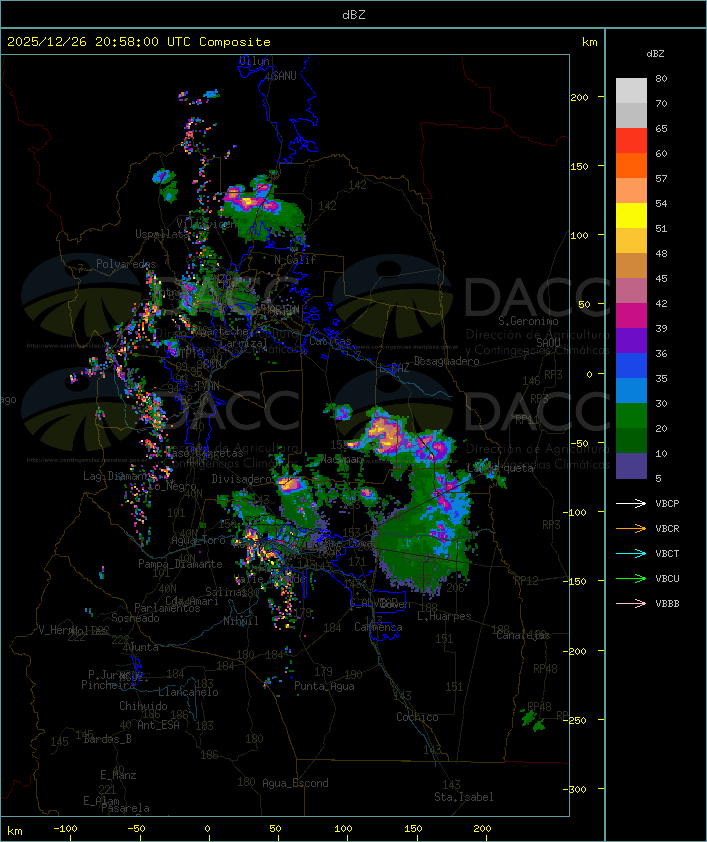This screenshot has height=842, width=707.
Task: Click the Uspallata map label
Action: (162, 234)
